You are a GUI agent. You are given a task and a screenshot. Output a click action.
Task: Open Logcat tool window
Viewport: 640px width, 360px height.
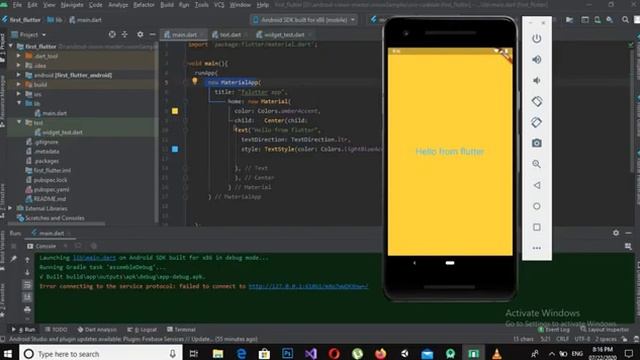coord(142,329)
